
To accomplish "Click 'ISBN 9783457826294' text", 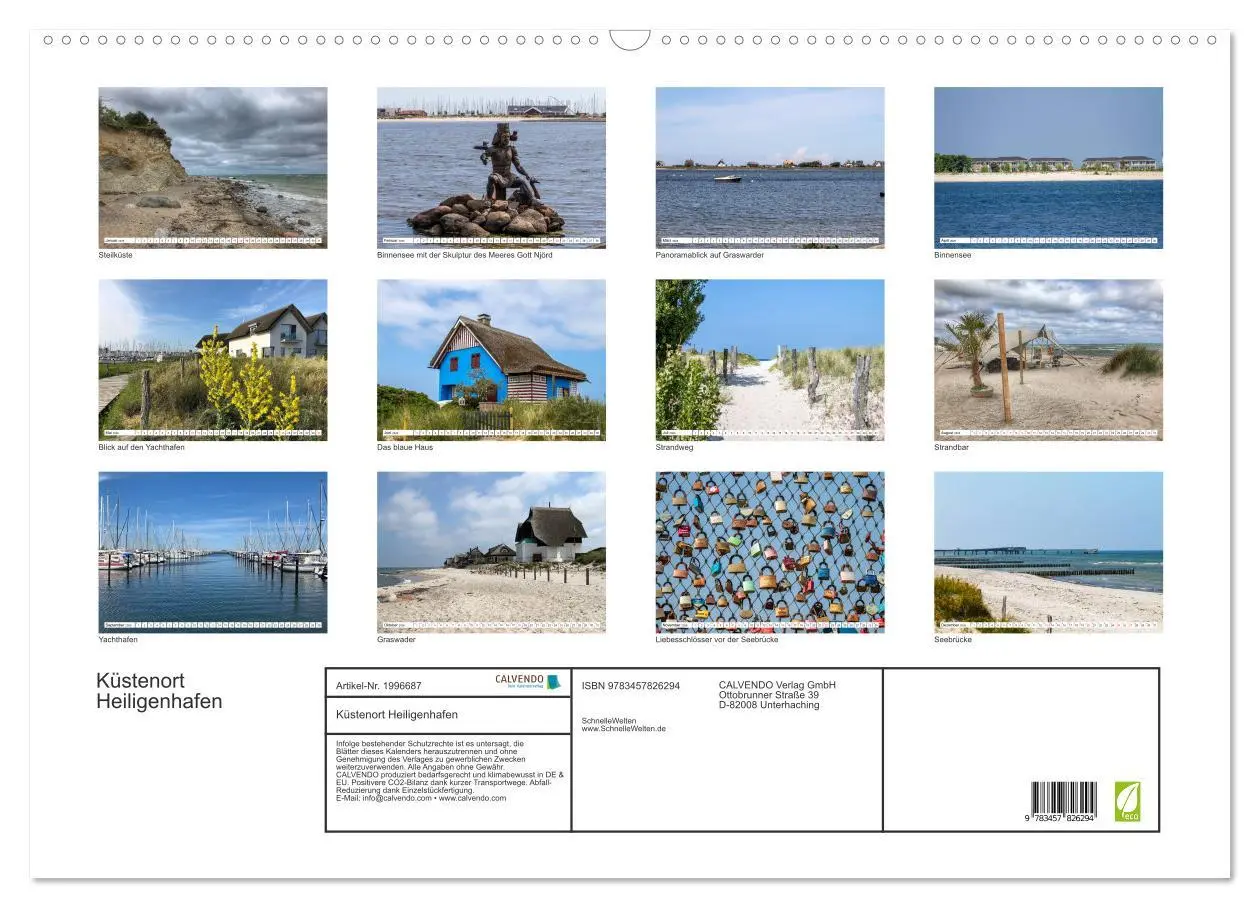I will 631,686.
